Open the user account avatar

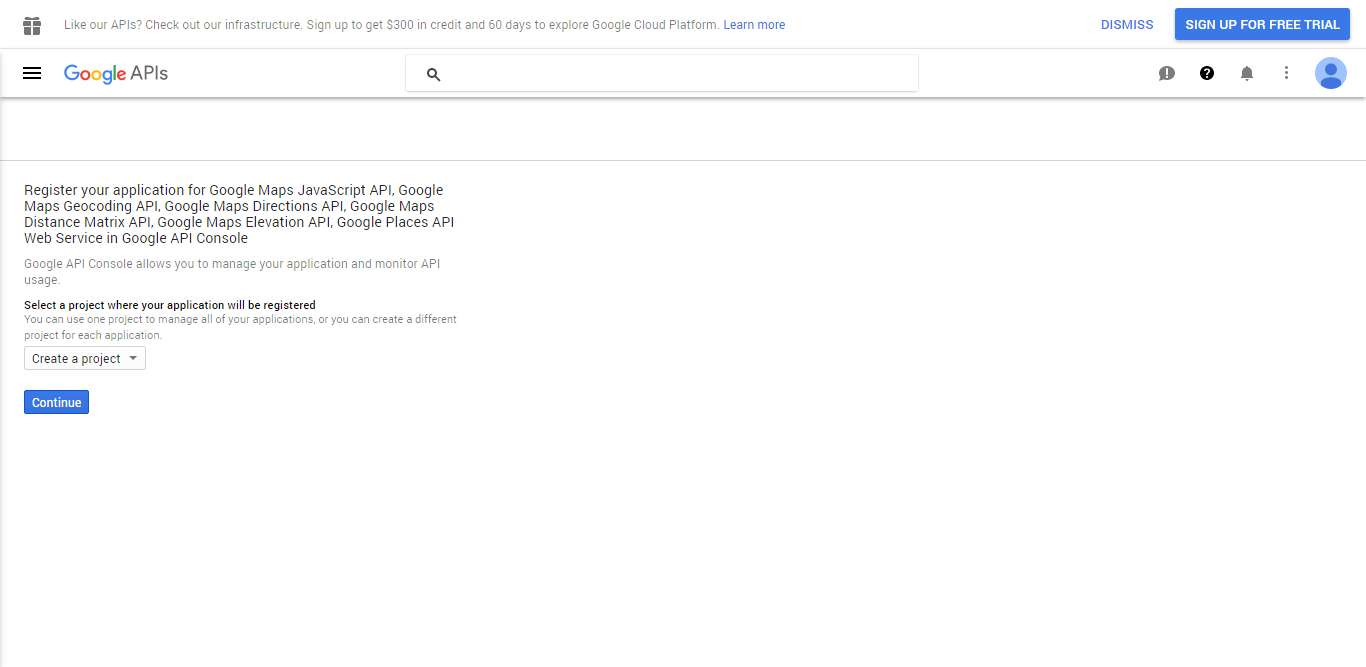tap(1331, 73)
